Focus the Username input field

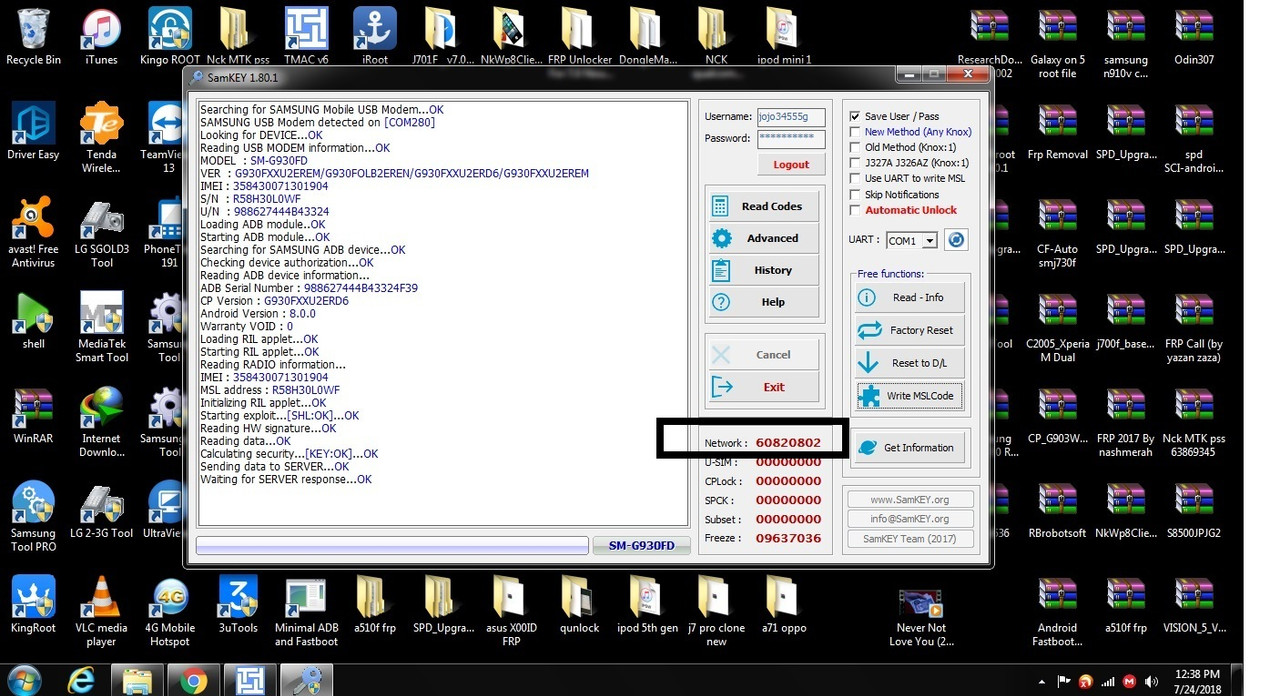point(791,117)
